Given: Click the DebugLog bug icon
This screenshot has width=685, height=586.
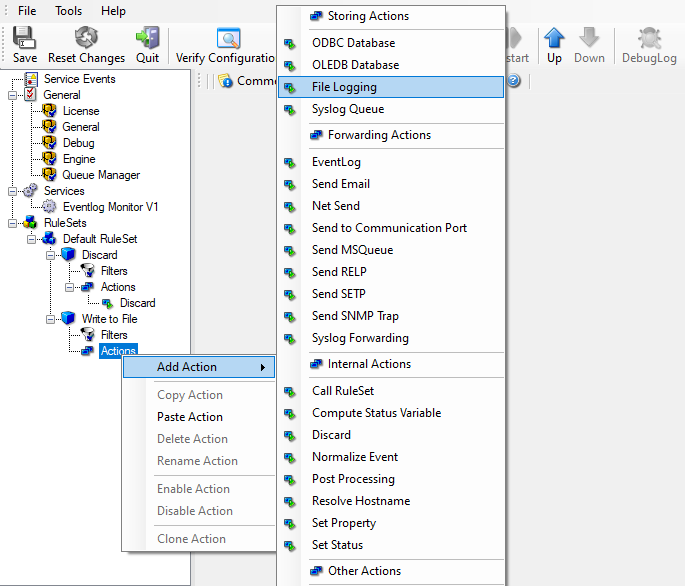Looking at the screenshot, I should coord(649,39).
